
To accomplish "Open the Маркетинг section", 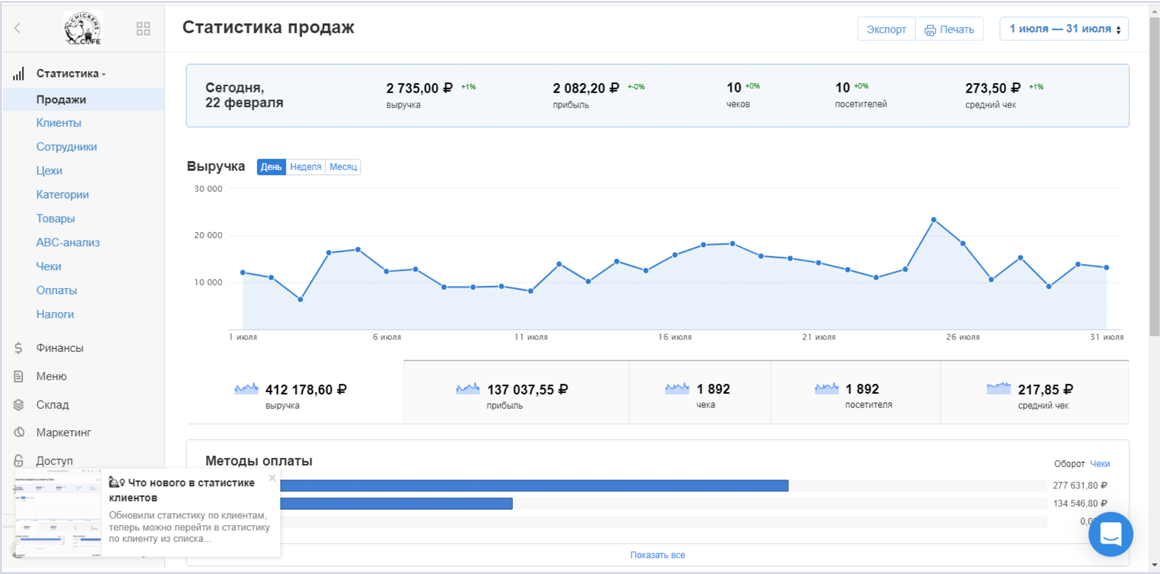I will pyautogui.click(x=64, y=432).
